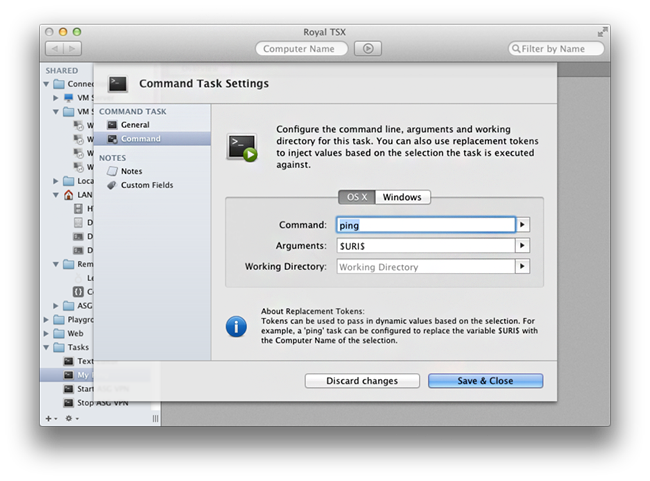Image resolution: width=650 pixels, height=481 pixels.
Task: Click the VM server monitor icon
Action: point(68,98)
